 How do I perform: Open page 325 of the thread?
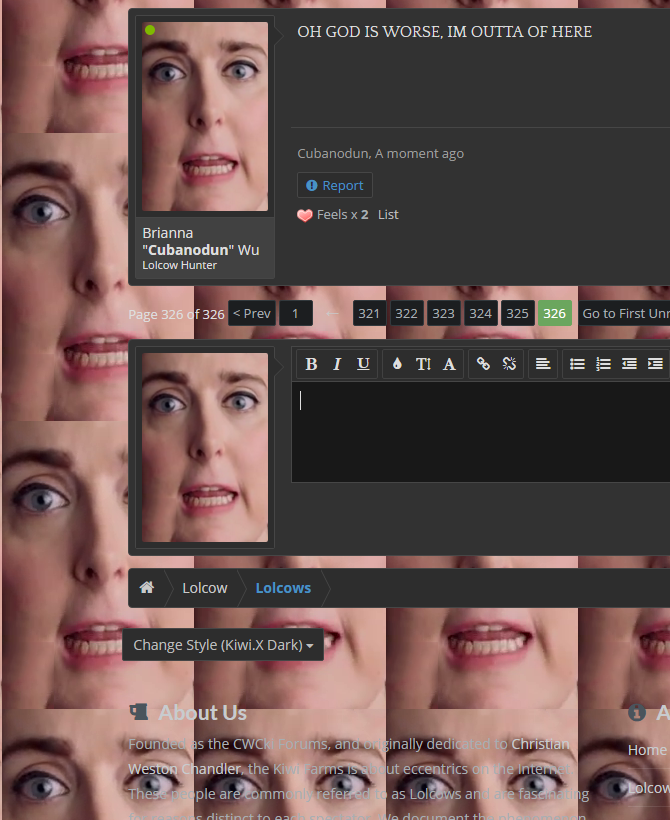click(518, 313)
